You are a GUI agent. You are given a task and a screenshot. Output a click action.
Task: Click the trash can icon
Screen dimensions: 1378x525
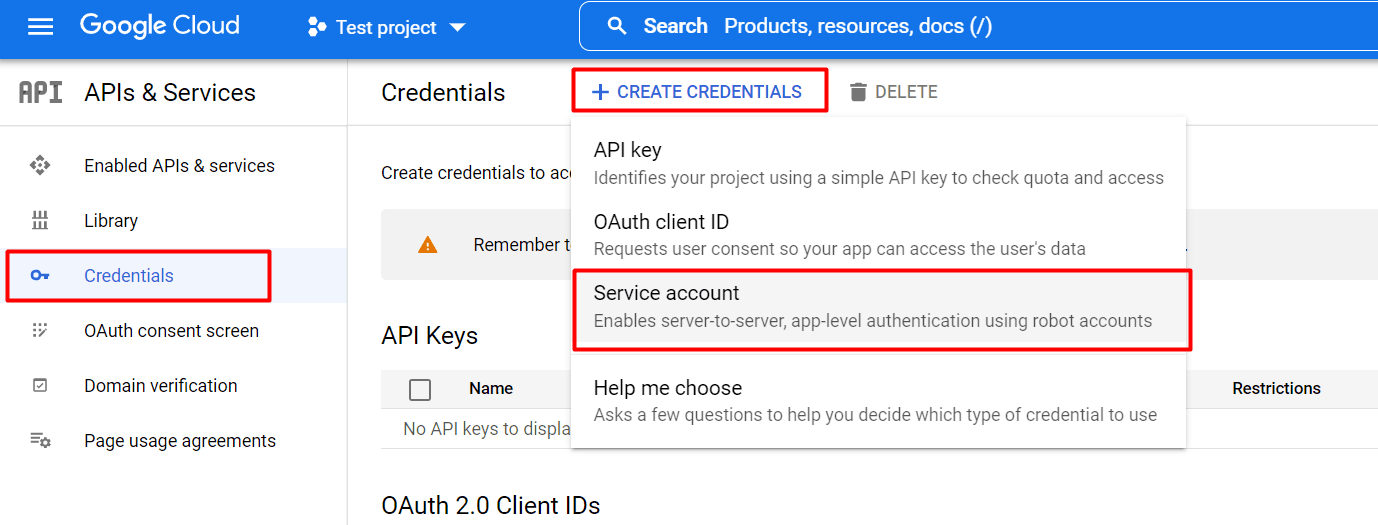(x=858, y=92)
